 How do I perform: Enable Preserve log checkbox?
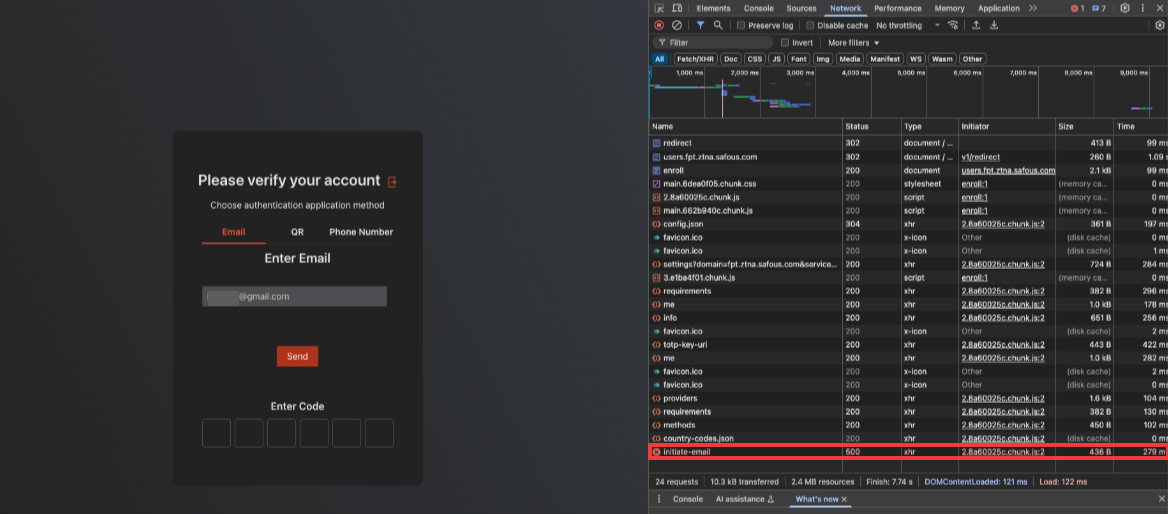click(741, 26)
